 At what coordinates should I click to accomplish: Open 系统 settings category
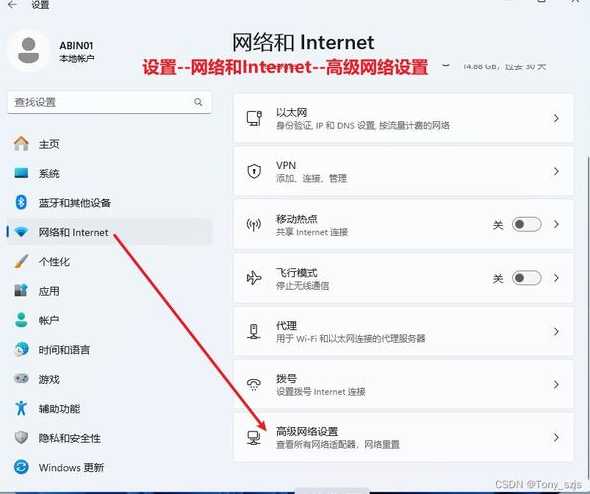point(109,173)
